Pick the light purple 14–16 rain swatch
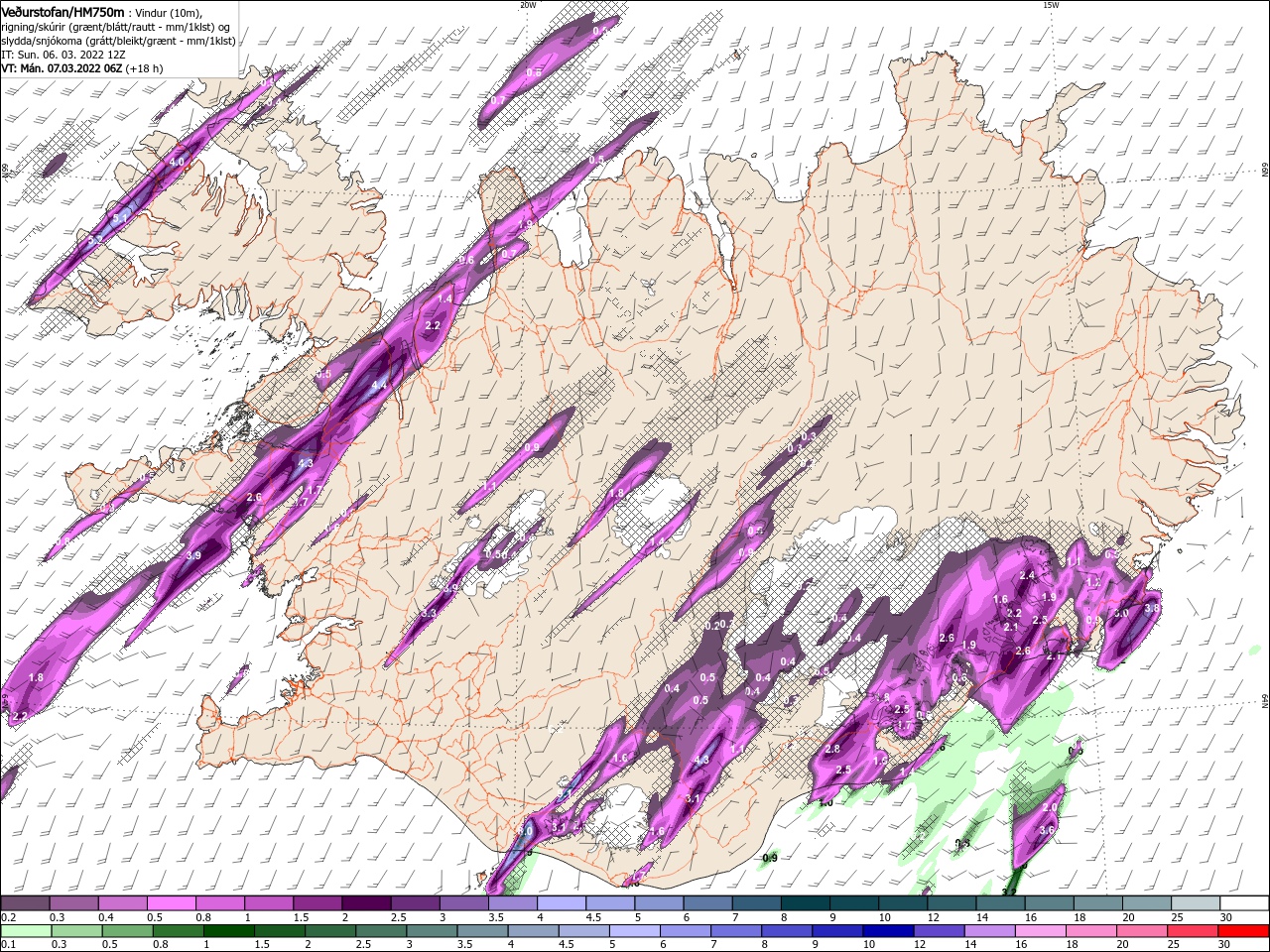This screenshot has width=1270, height=952. 990,931
